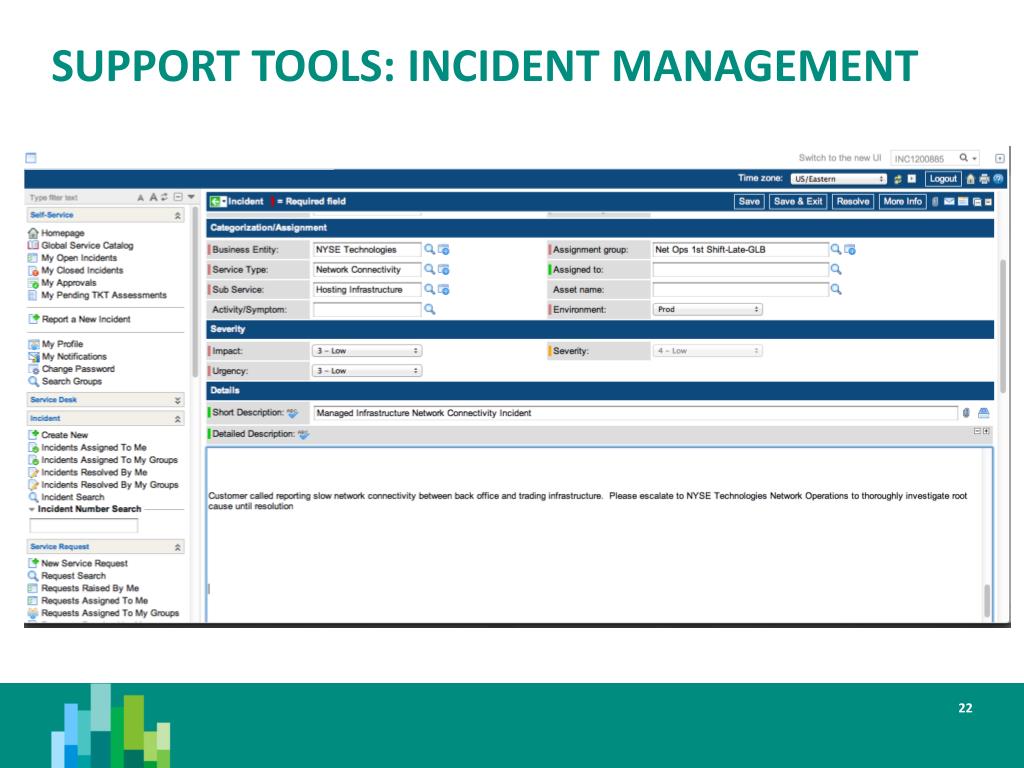Show reference details icon for Assignment group
This screenshot has height=768, width=1024.
coord(850,249)
